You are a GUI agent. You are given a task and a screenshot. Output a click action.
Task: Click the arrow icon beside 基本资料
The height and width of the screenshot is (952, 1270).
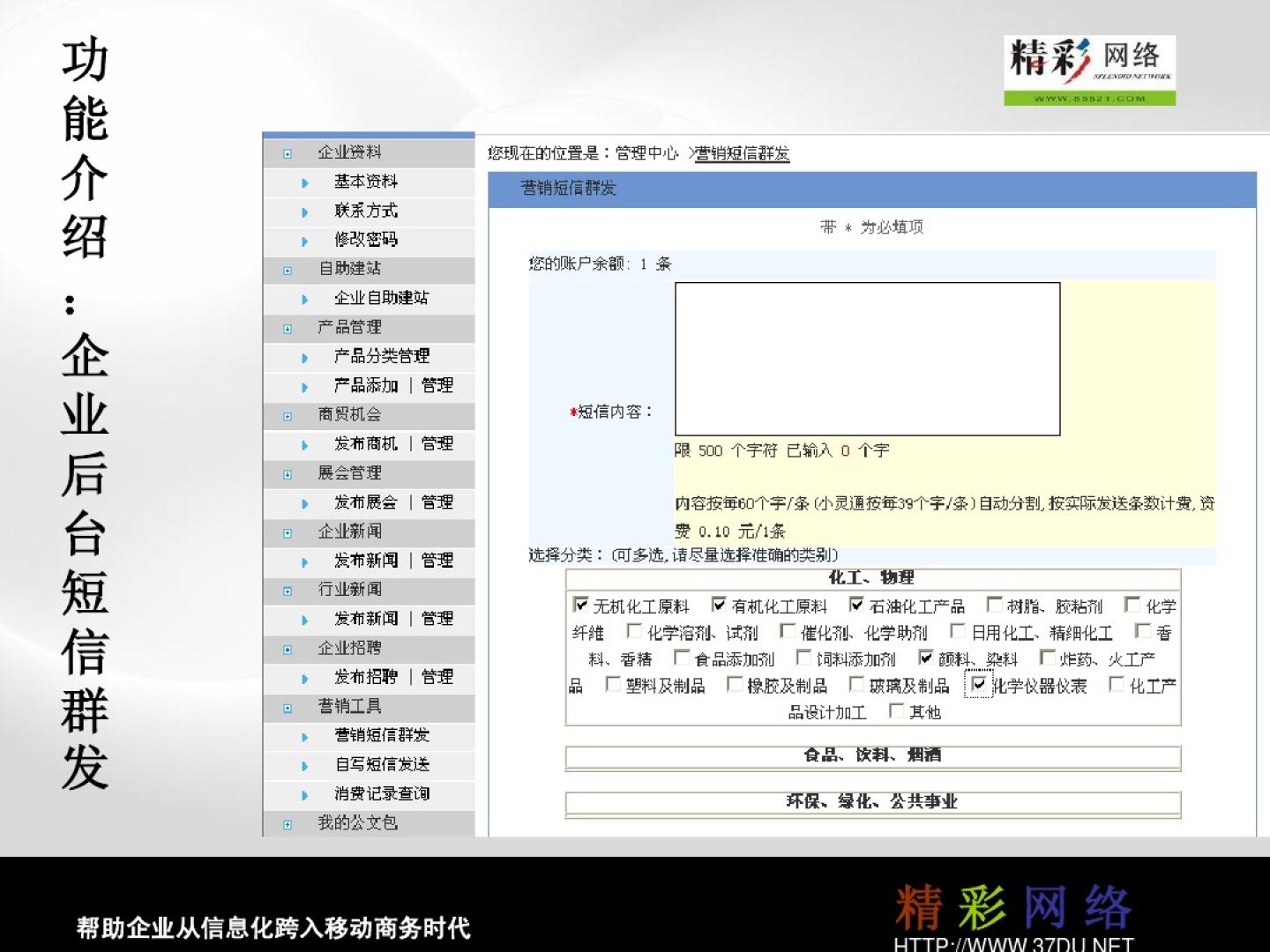coord(305,182)
